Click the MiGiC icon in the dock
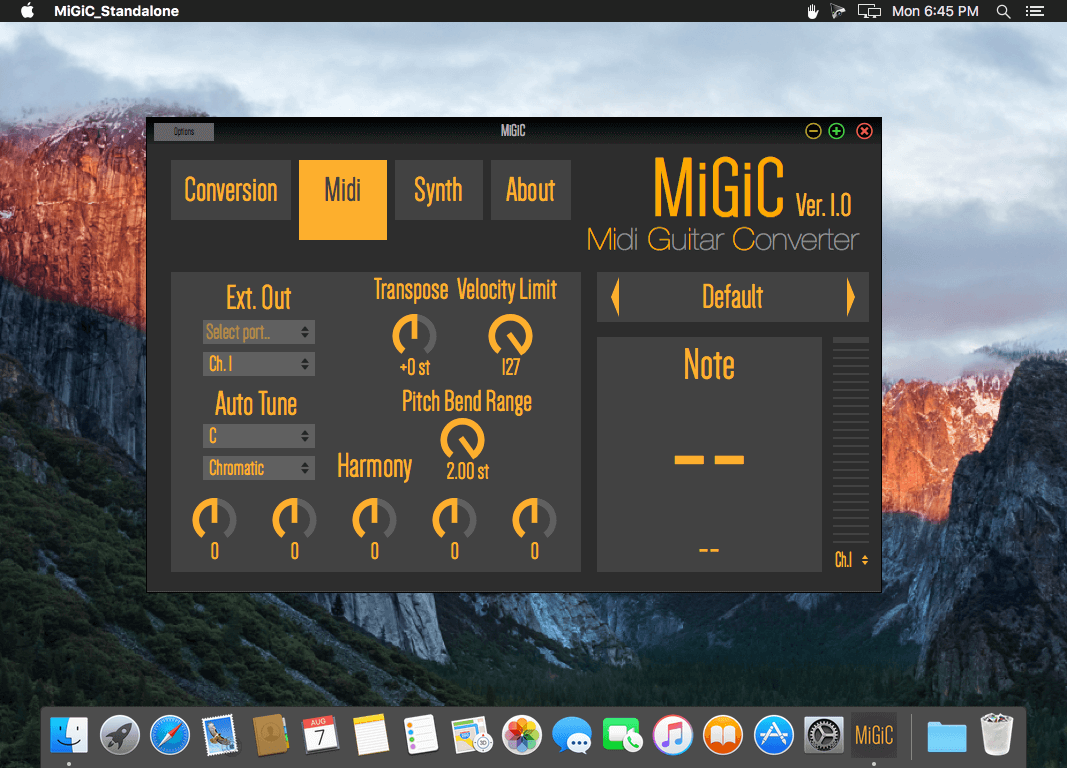Viewport: 1067px width, 768px height. [874, 735]
